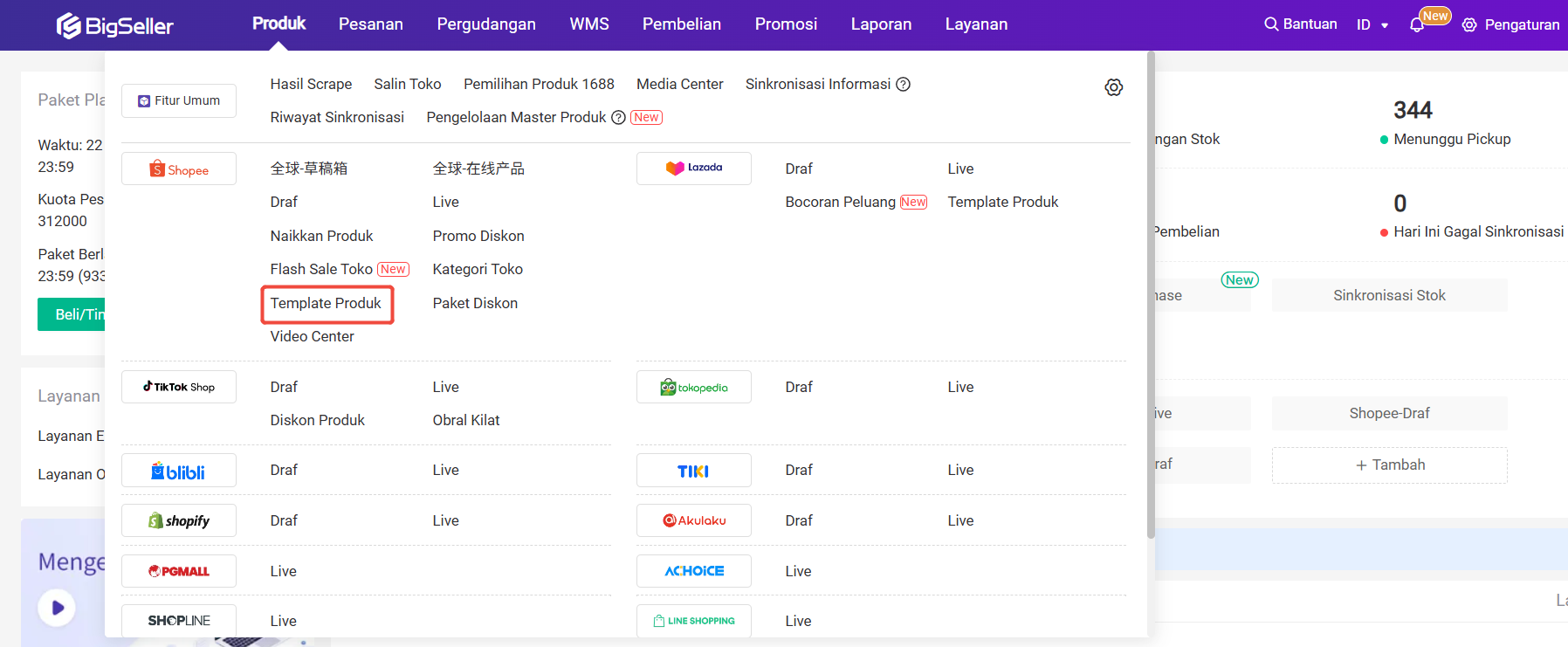Click the Lazada platform logo button
Screen dimensions: 1568x647
coord(693,169)
